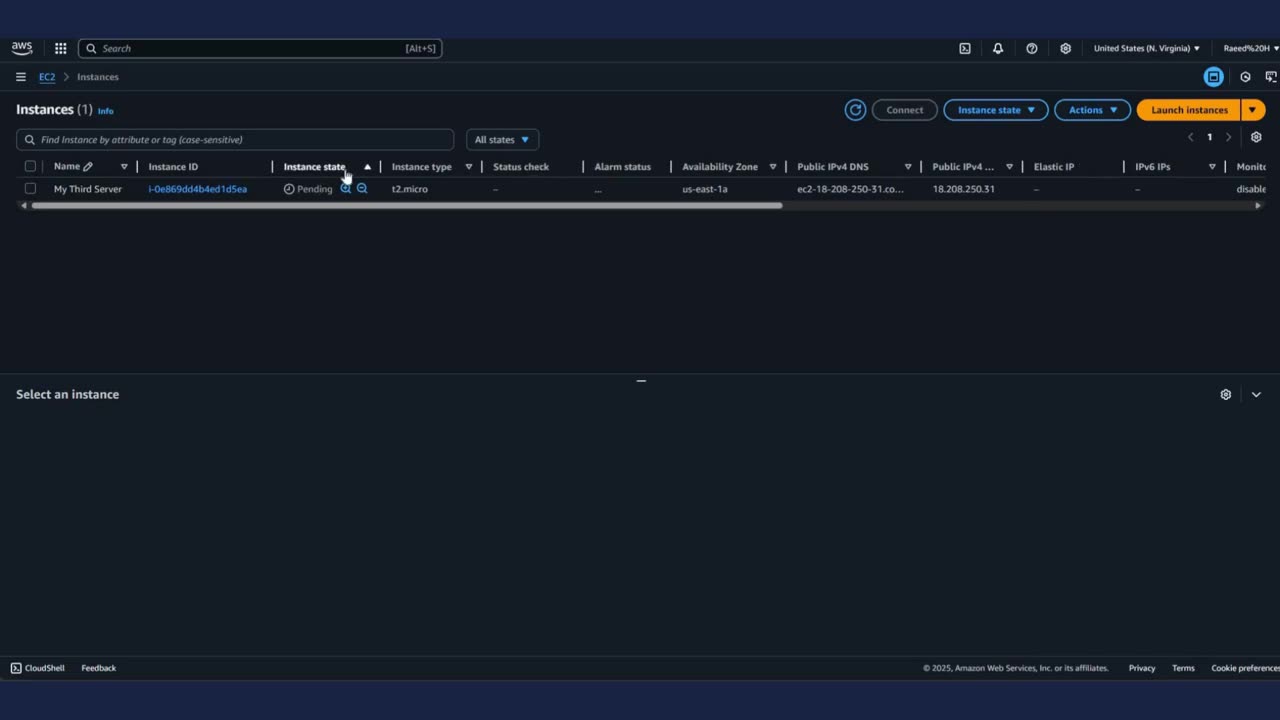Open the help question mark menu
1280x720 pixels.
(x=1032, y=48)
